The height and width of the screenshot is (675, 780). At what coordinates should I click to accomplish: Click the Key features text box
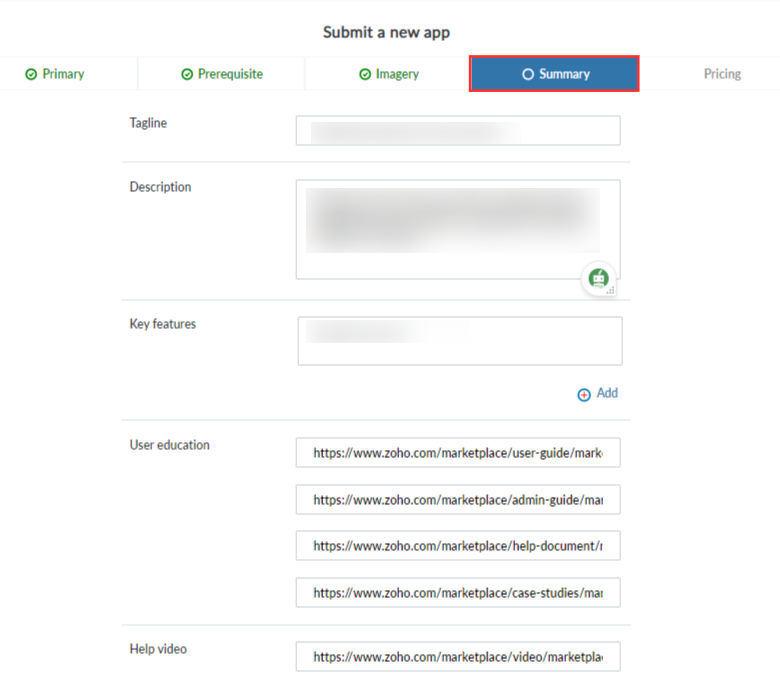(459, 341)
